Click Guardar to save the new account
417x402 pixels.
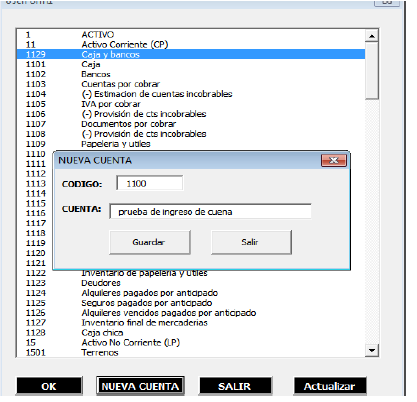150,242
